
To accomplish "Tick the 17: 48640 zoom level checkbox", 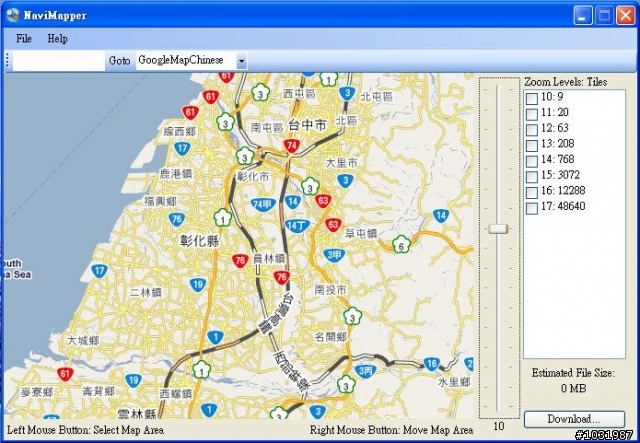I will (531, 208).
